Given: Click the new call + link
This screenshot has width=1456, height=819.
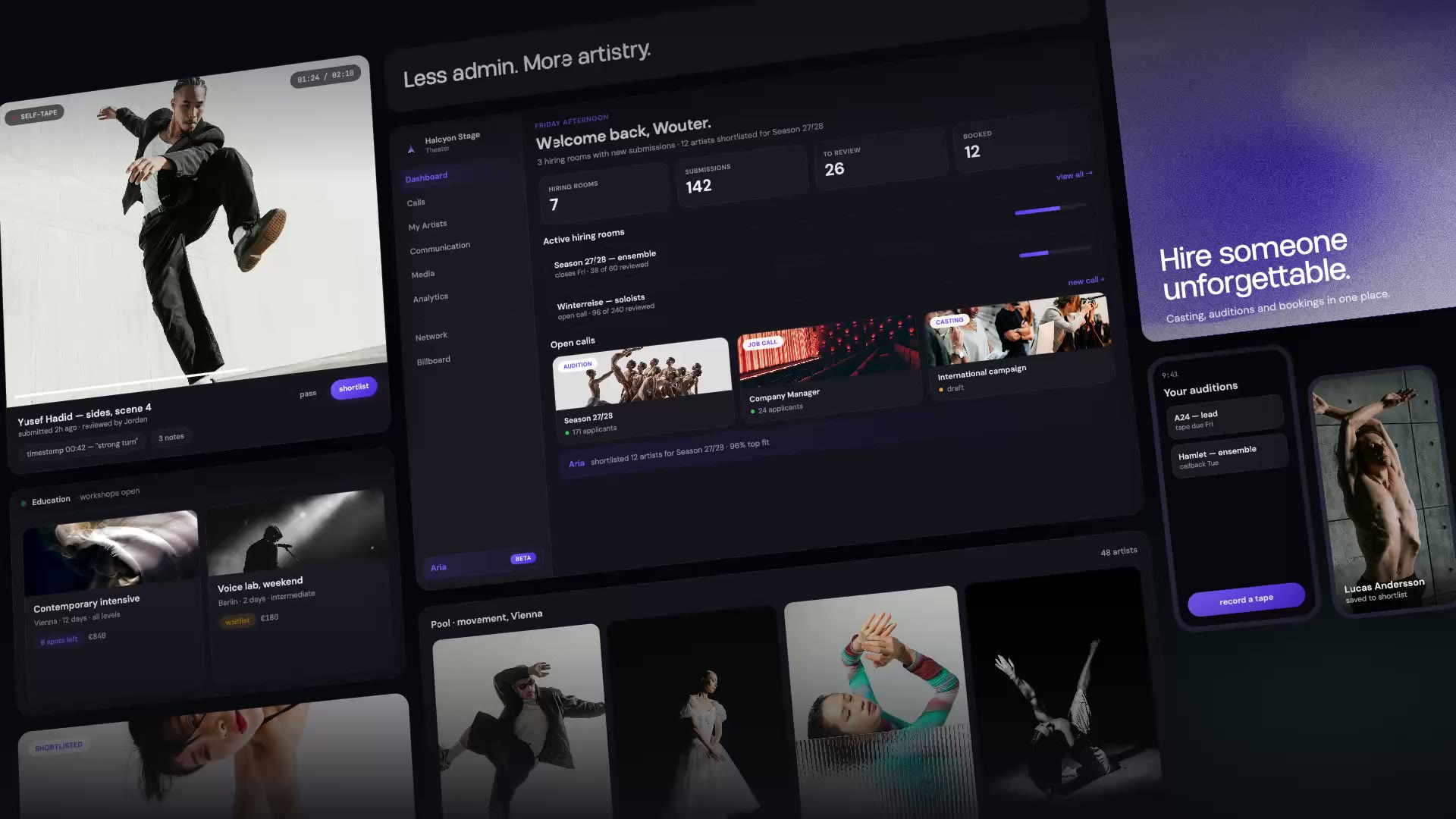Looking at the screenshot, I should tap(1086, 281).
